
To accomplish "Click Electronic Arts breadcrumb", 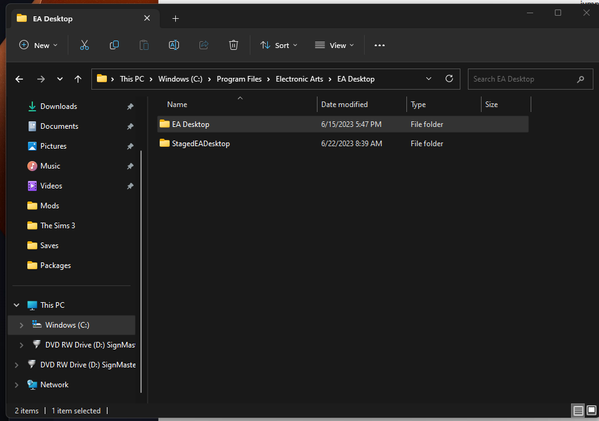I will [x=299, y=79].
